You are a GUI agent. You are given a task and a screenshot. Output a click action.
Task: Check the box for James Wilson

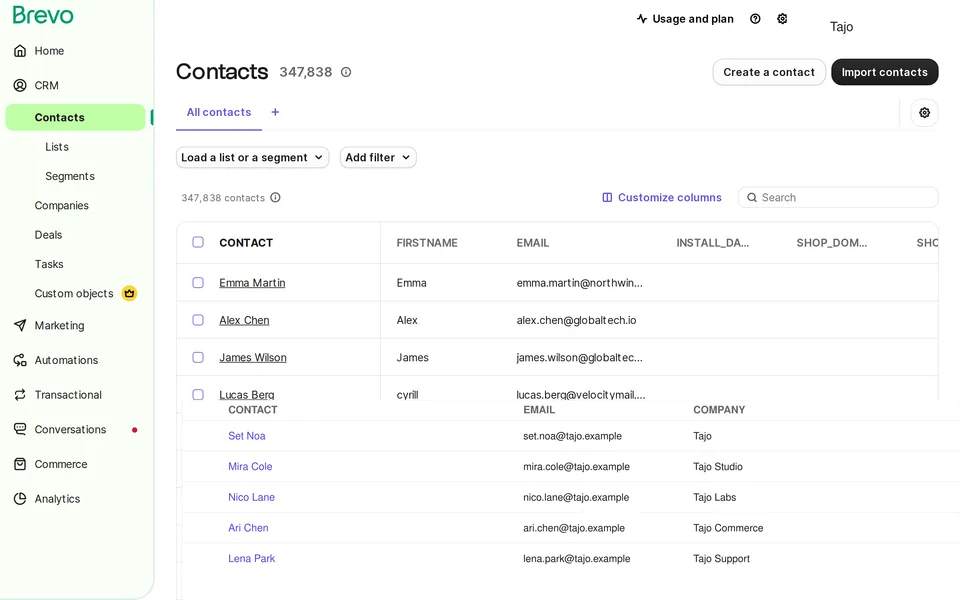click(198, 357)
